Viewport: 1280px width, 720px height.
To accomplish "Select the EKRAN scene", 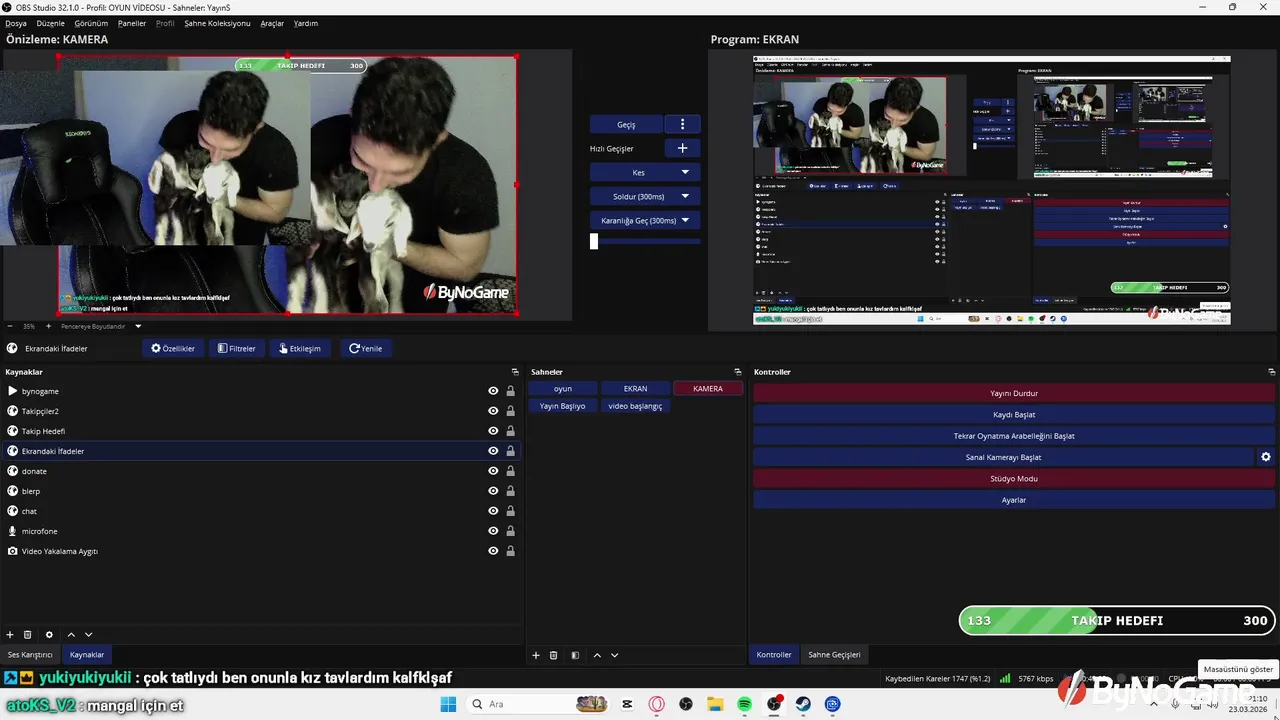I will [636, 388].
